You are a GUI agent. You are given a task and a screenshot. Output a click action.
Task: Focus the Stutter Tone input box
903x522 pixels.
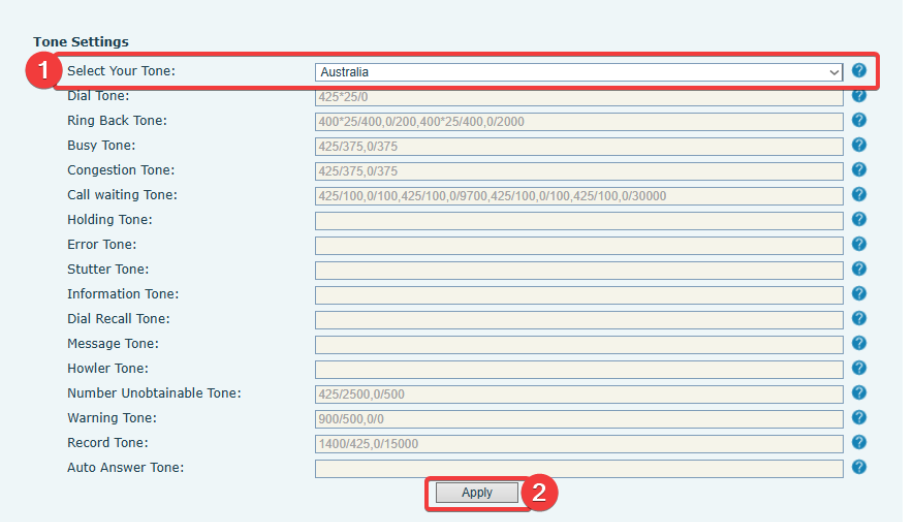[x=579, y=270]
